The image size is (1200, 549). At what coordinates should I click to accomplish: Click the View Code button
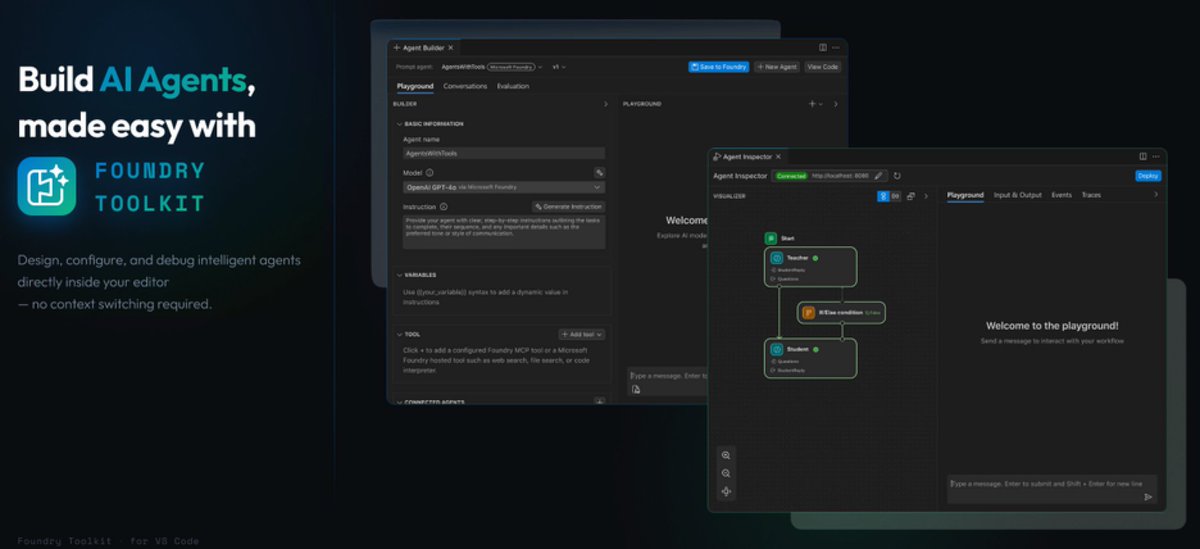coord(822,67)
